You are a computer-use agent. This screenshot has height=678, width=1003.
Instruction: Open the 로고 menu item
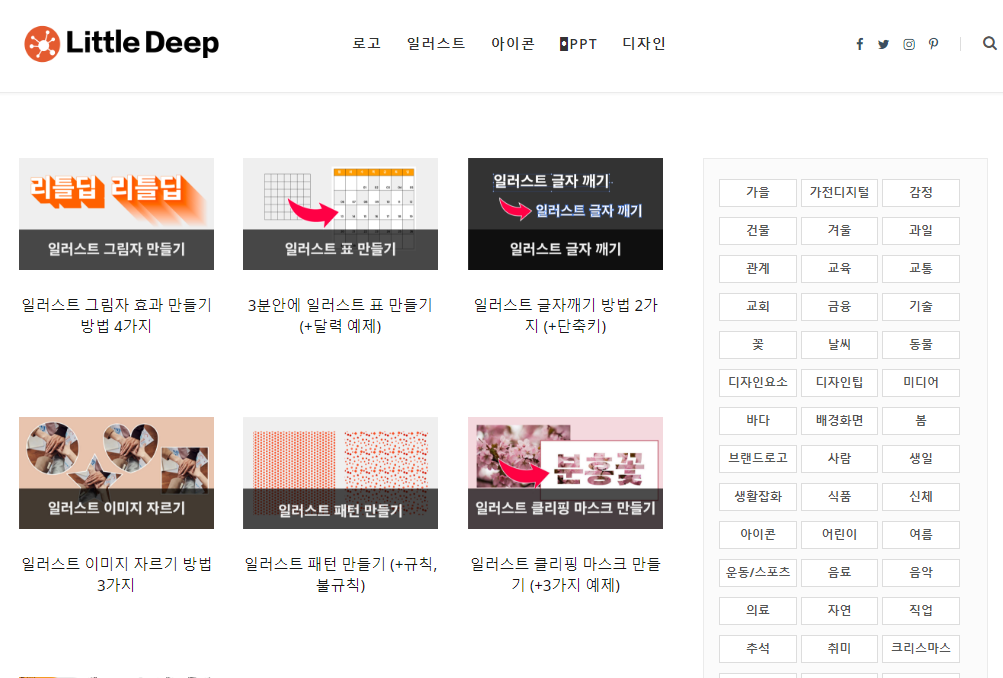tap(366, 43)
